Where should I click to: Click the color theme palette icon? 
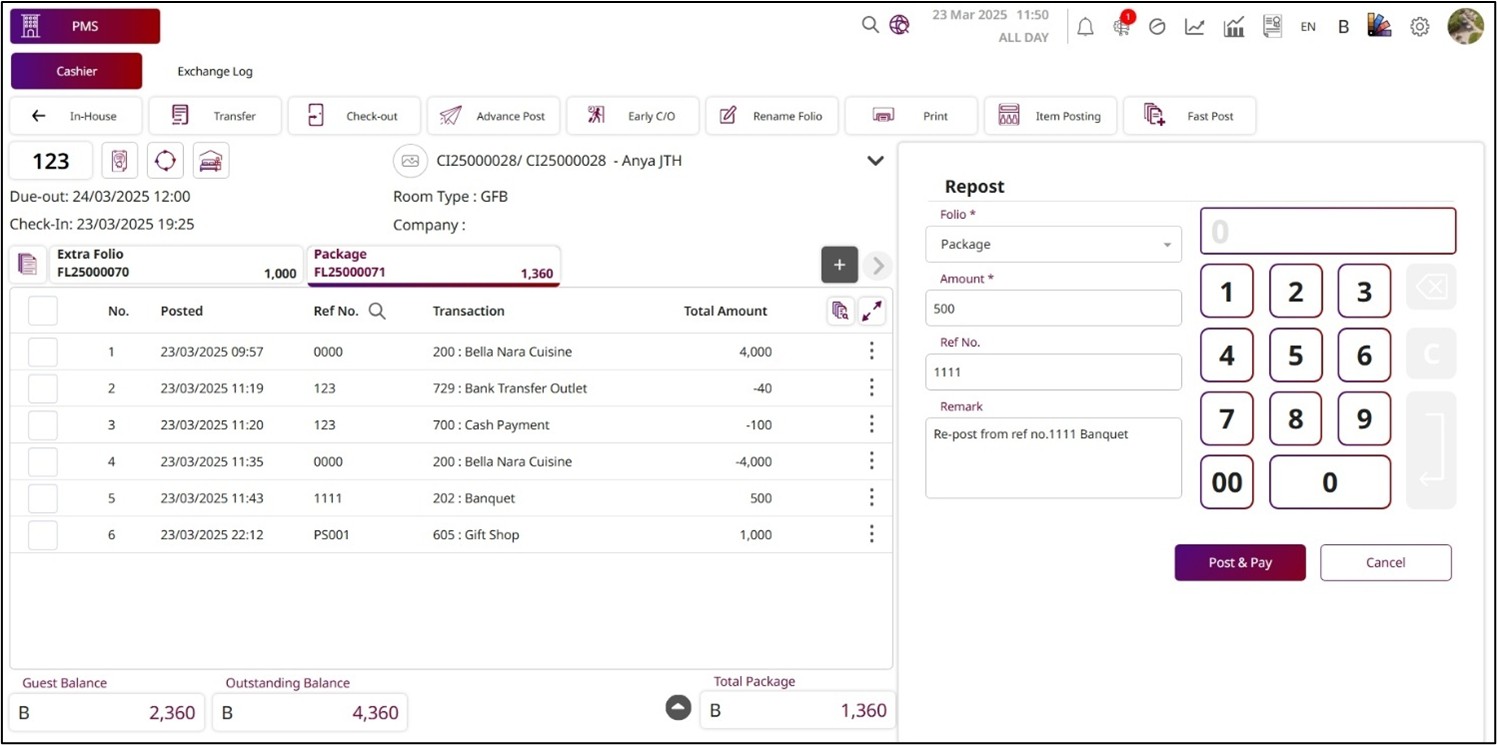click(1379, 27)
